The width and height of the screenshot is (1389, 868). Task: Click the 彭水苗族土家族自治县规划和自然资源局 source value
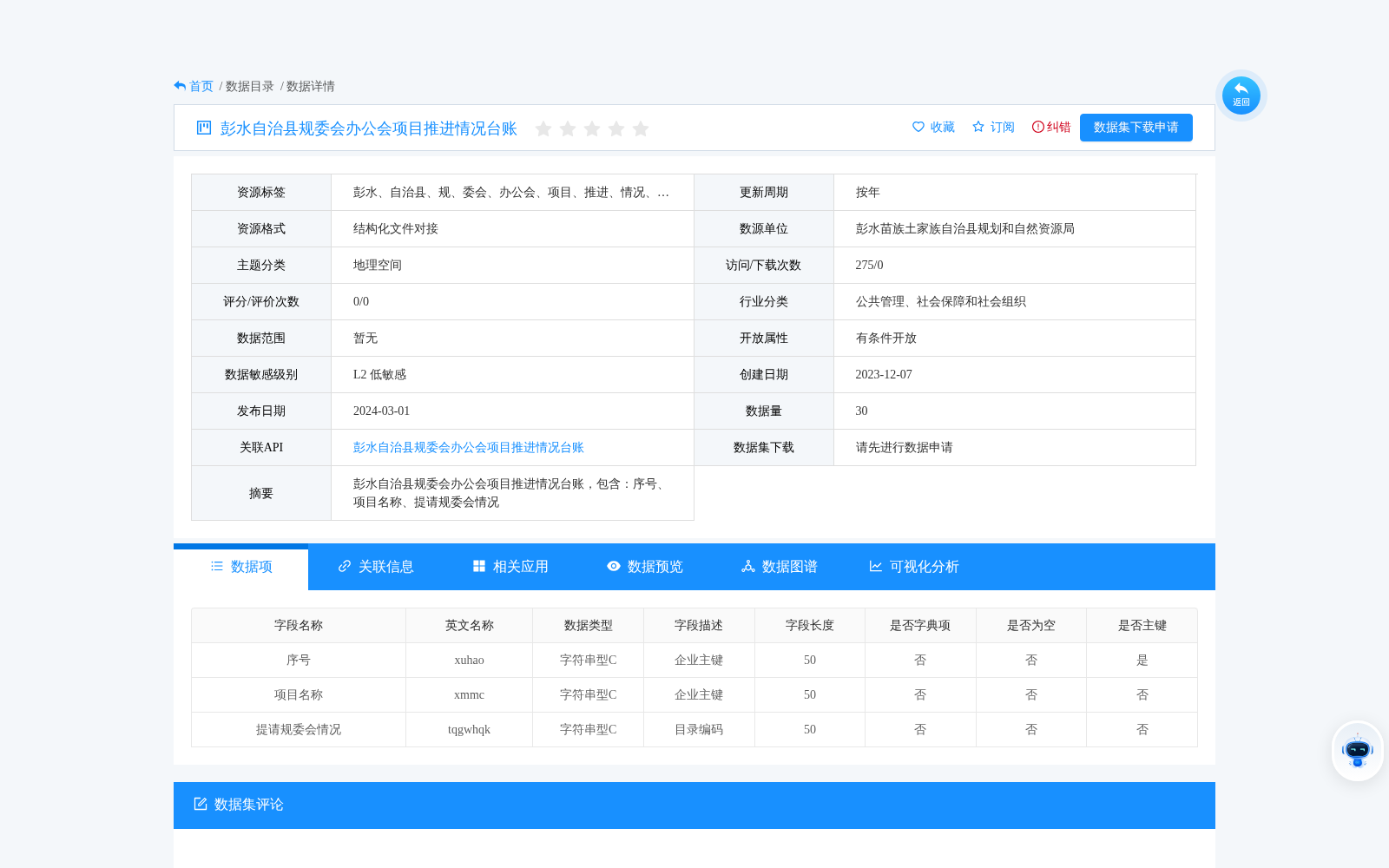(x=965, y=229)
